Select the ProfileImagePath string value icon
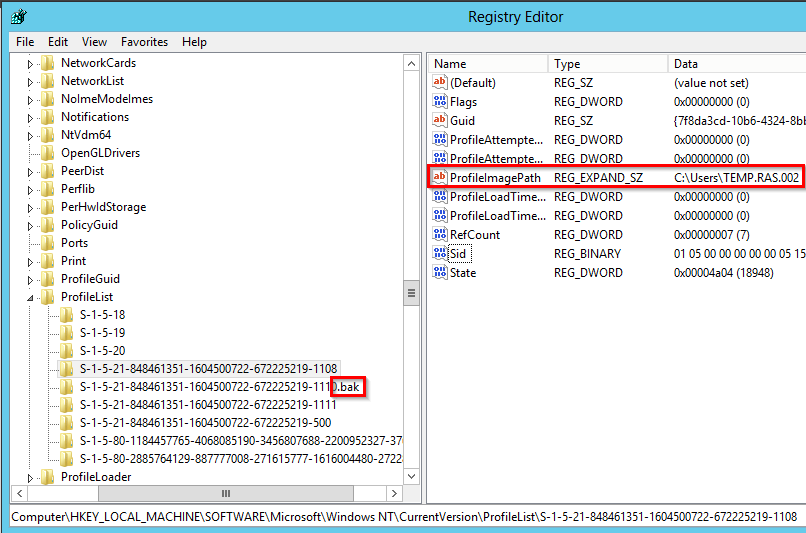Screen dimensions: 806x533 [x=440, y=178]
